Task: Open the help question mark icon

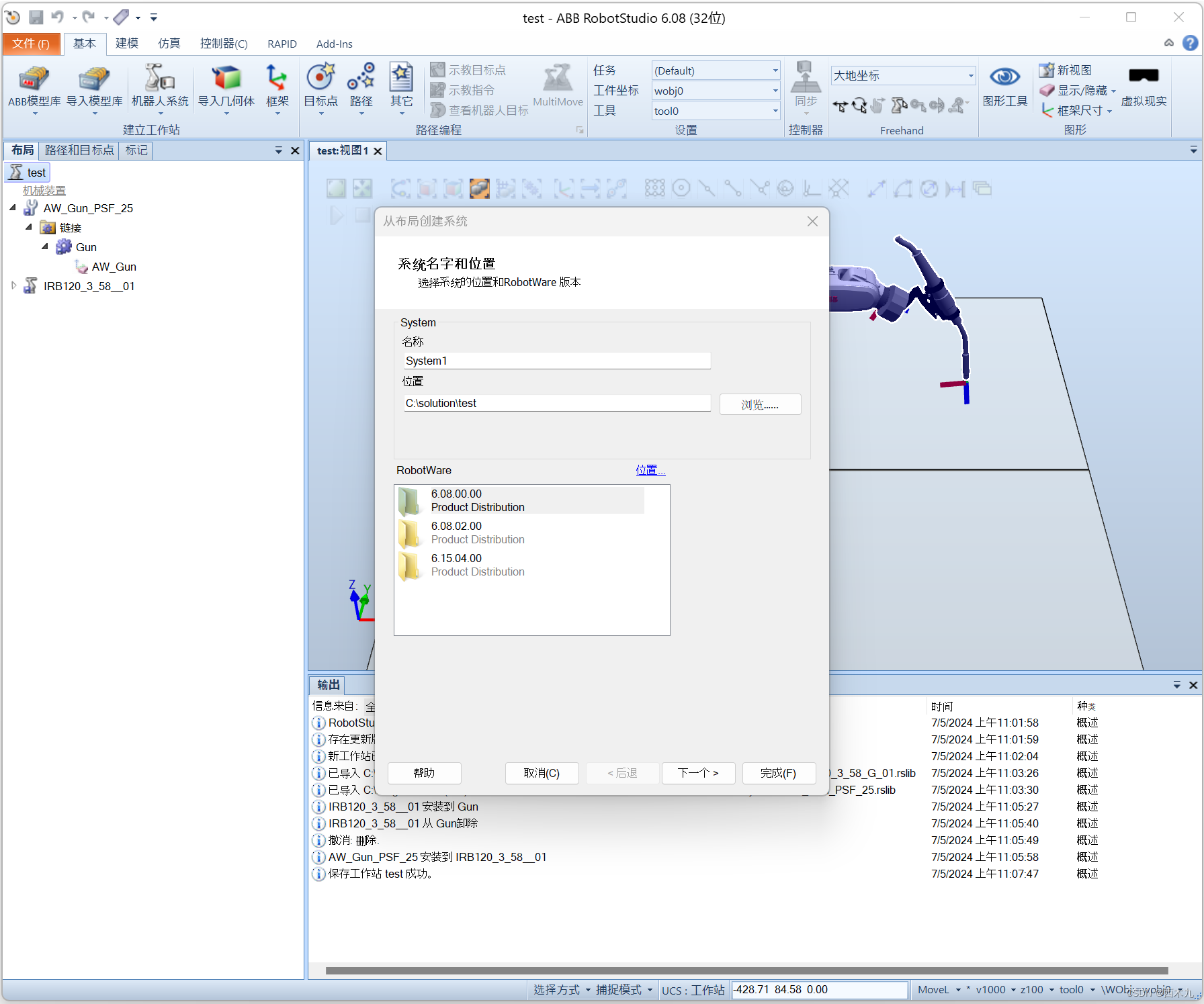Action: click(1190, 43)
